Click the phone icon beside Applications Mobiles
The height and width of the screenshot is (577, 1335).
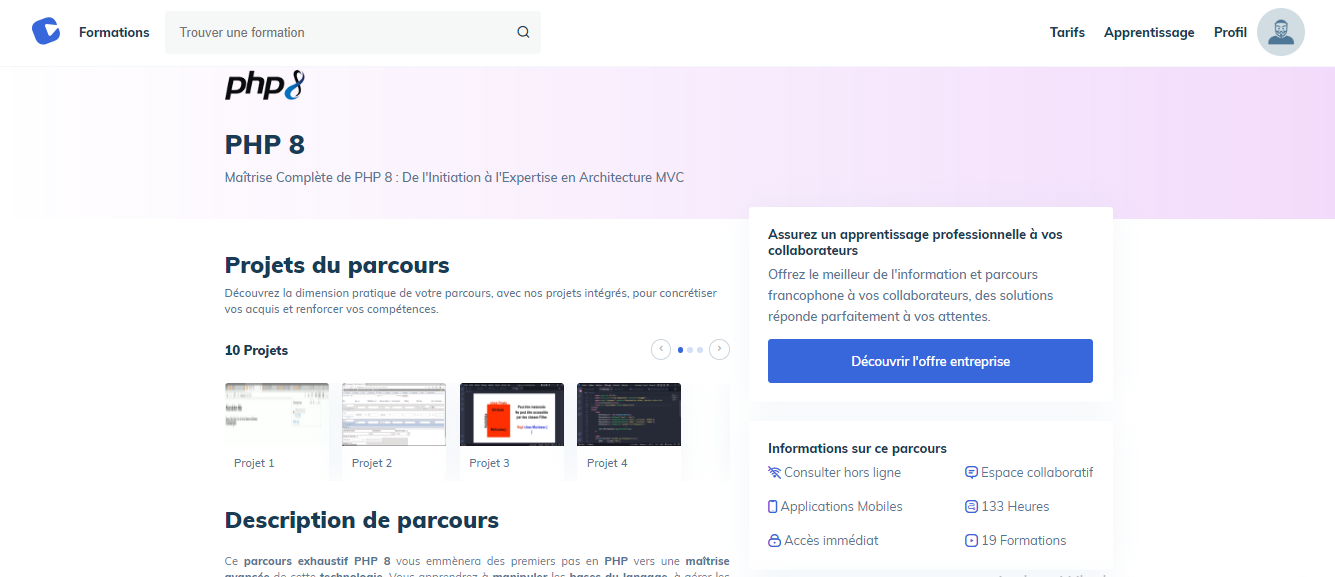(772, 507)
